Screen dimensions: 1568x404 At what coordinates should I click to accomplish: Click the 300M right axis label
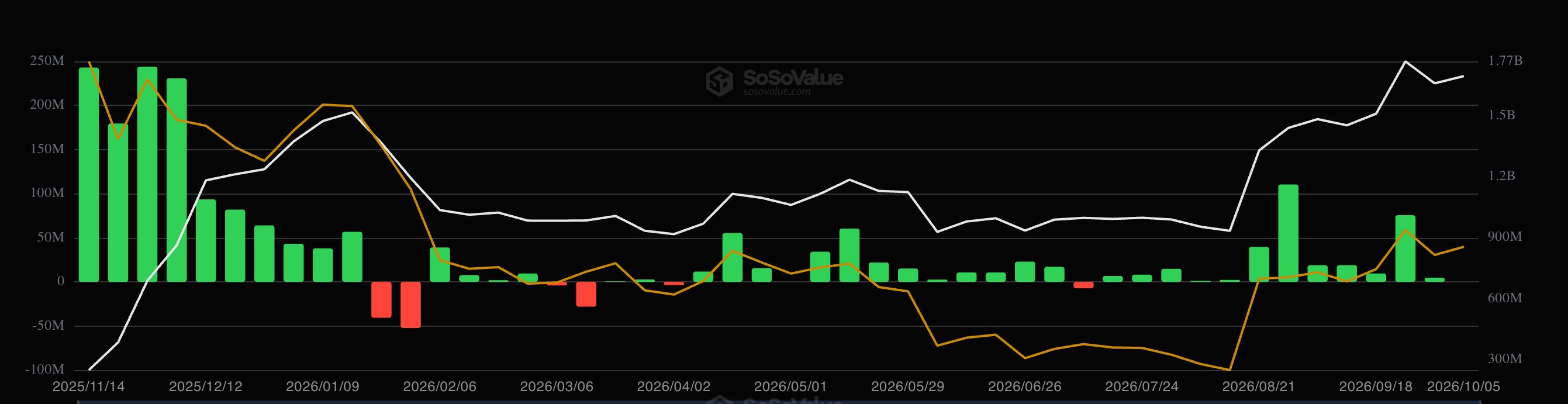1505,359
